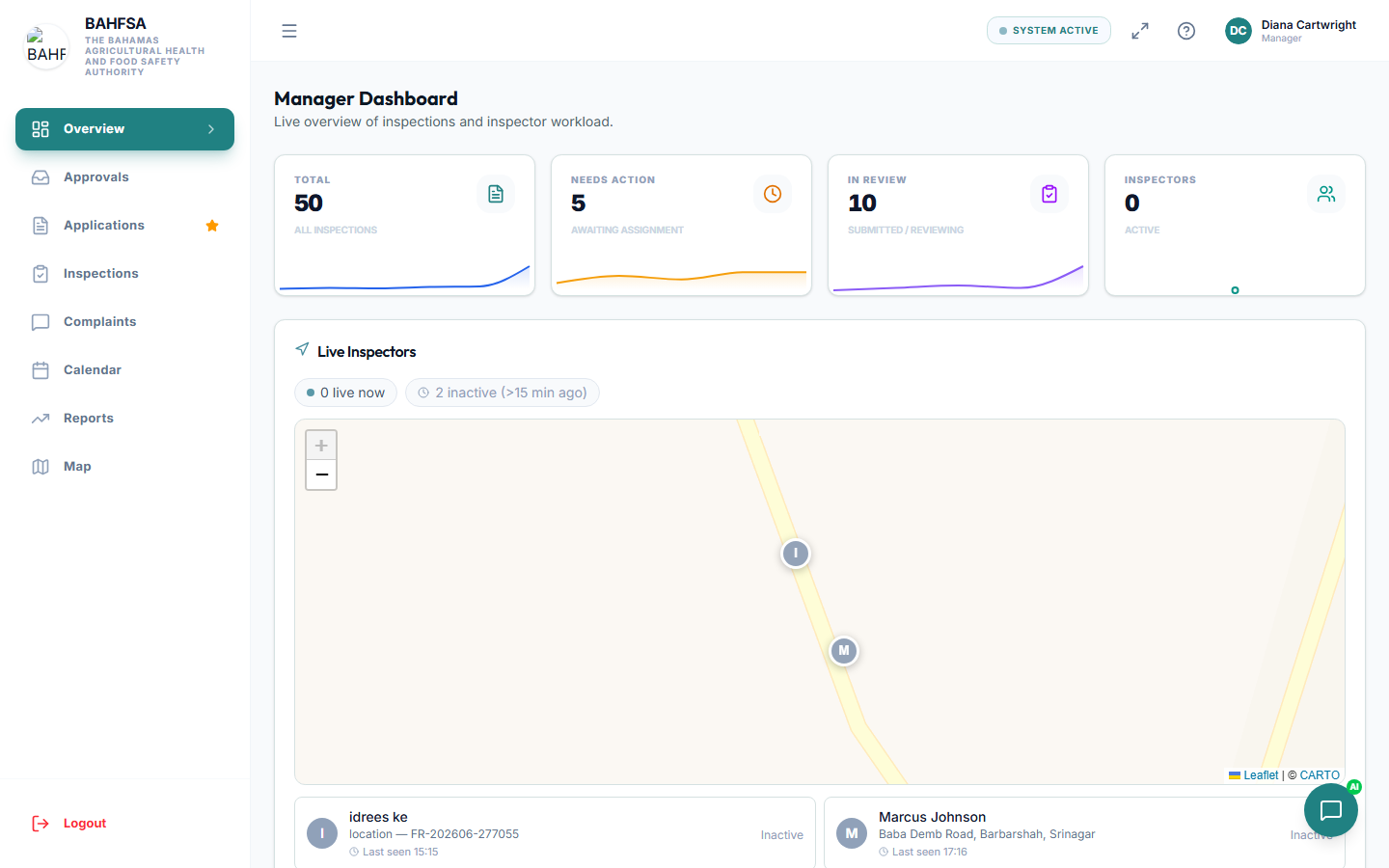This screenshot has width=1389, height=868.
Task: Open the hamburger menu to collapse sidebar
Action: tap(289, 31)
